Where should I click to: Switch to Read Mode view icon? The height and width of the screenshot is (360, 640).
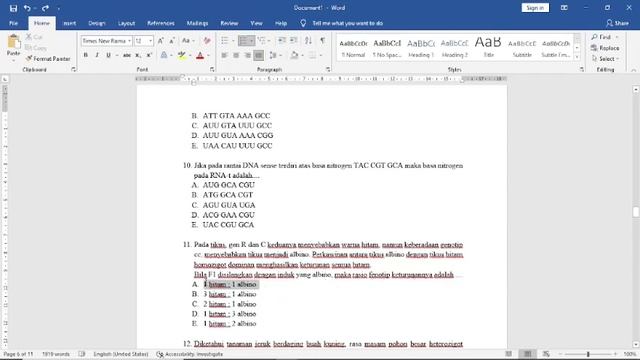pyautogui.click(x=509, y=354)
